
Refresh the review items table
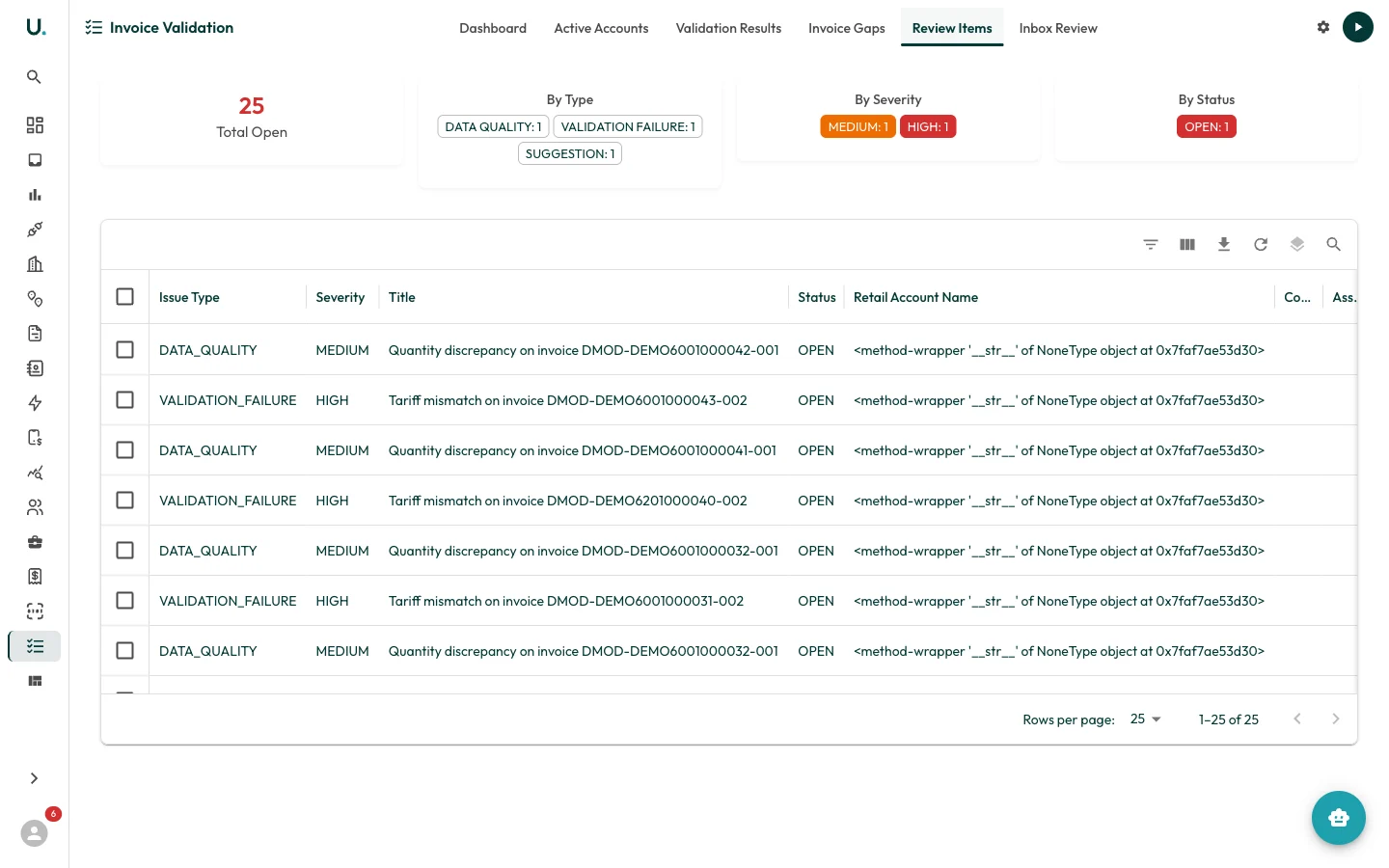[x=1261, y=245]
